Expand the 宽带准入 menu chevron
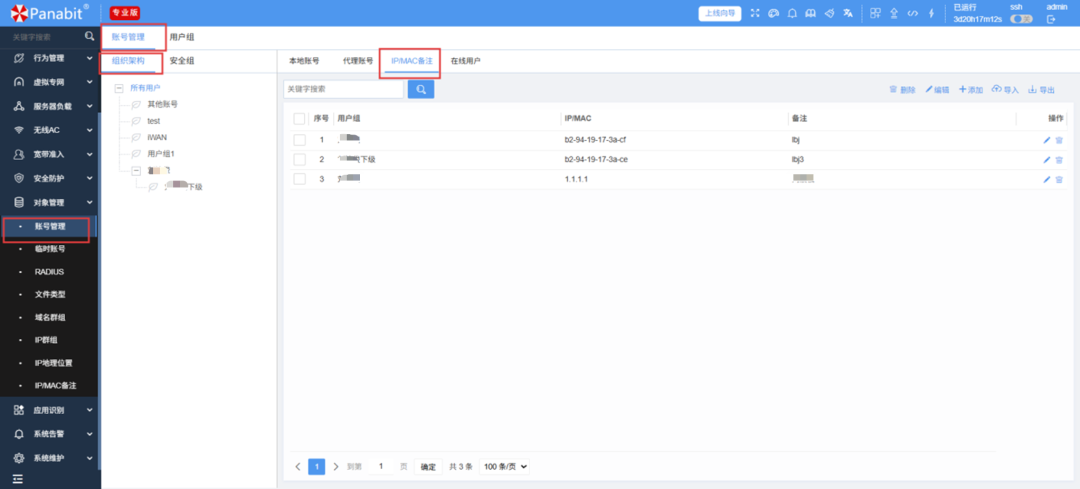 pos(90,154)
